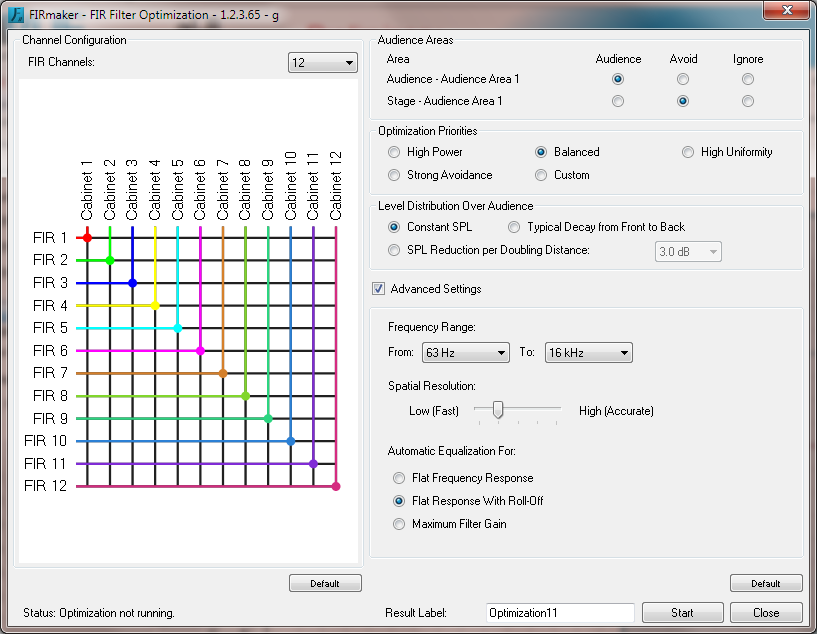Click the green FIR 2 Cabinet 2 node
The image size is (817, 634).
point(110,260)
